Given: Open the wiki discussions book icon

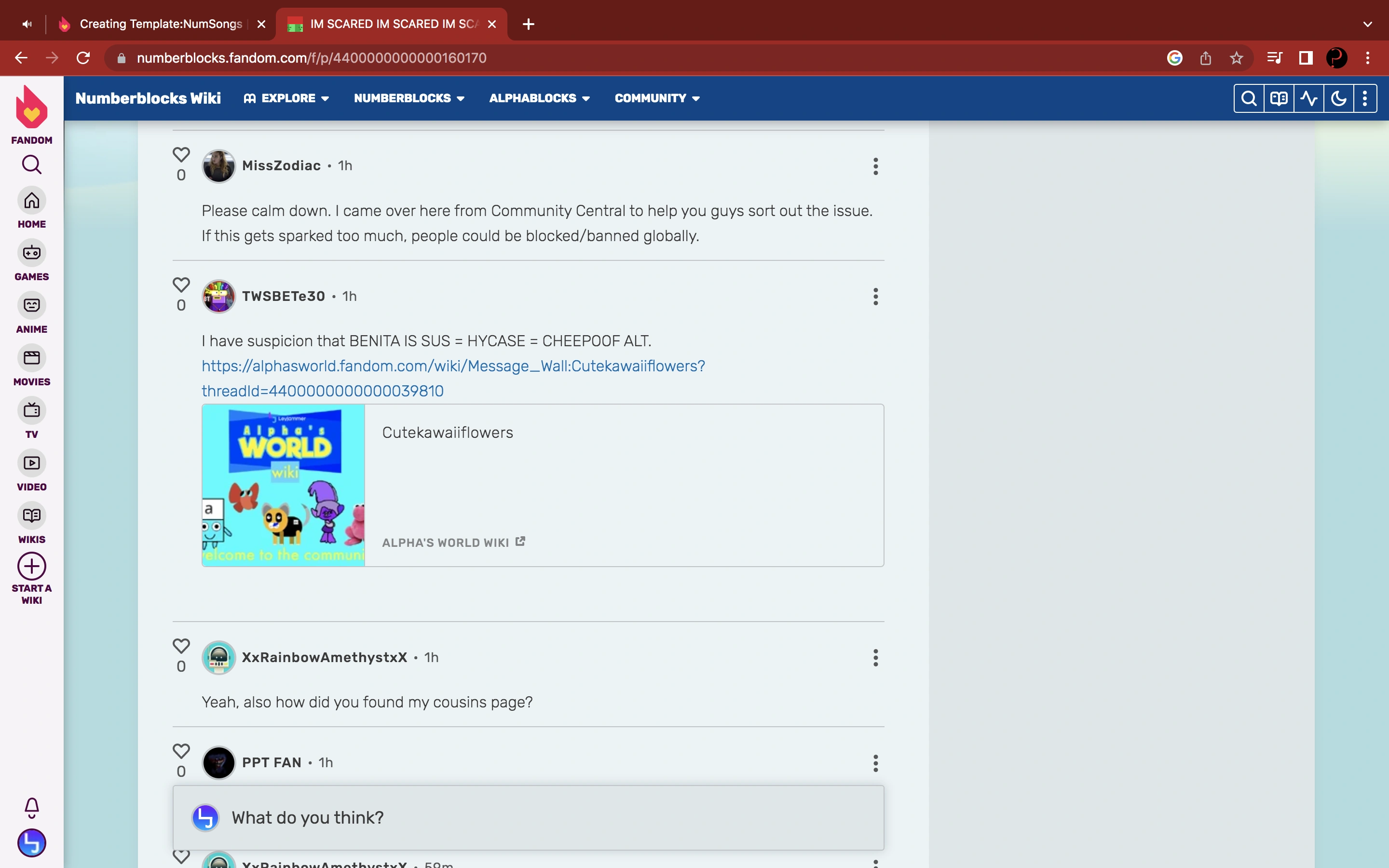Looking at the screenshot, I should (1279, 98).
